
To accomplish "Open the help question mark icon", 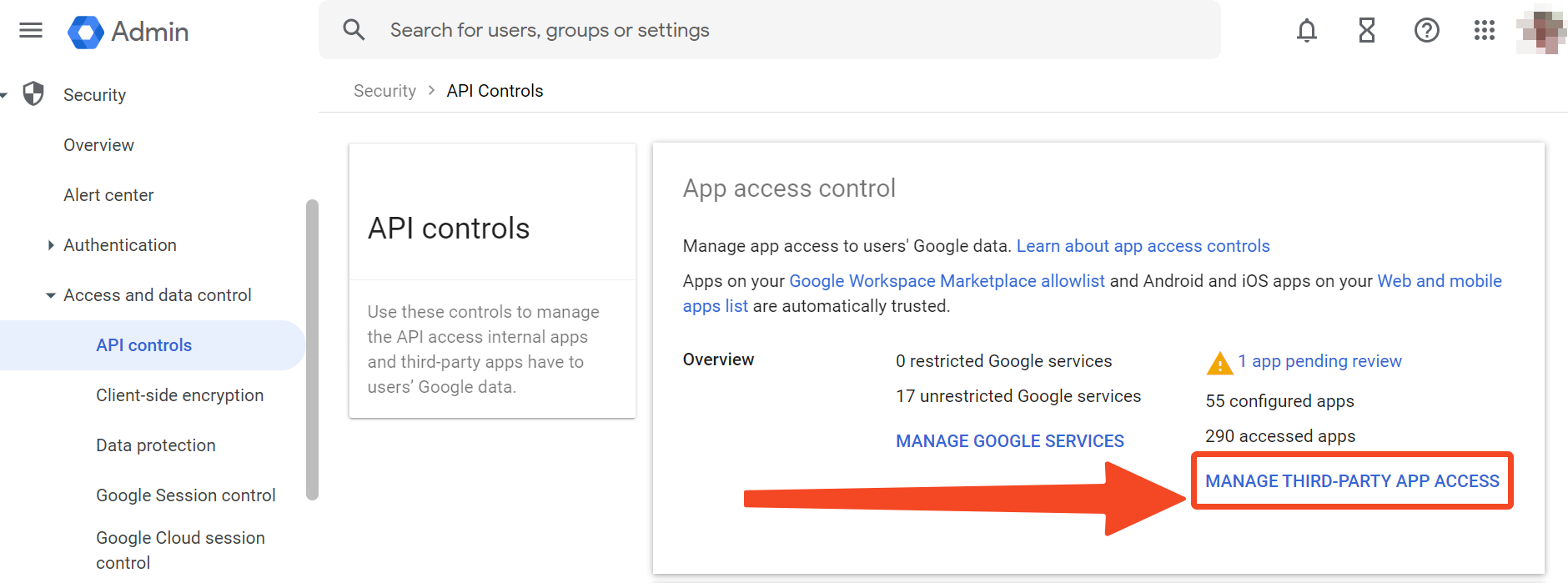I will (1427, 31).
